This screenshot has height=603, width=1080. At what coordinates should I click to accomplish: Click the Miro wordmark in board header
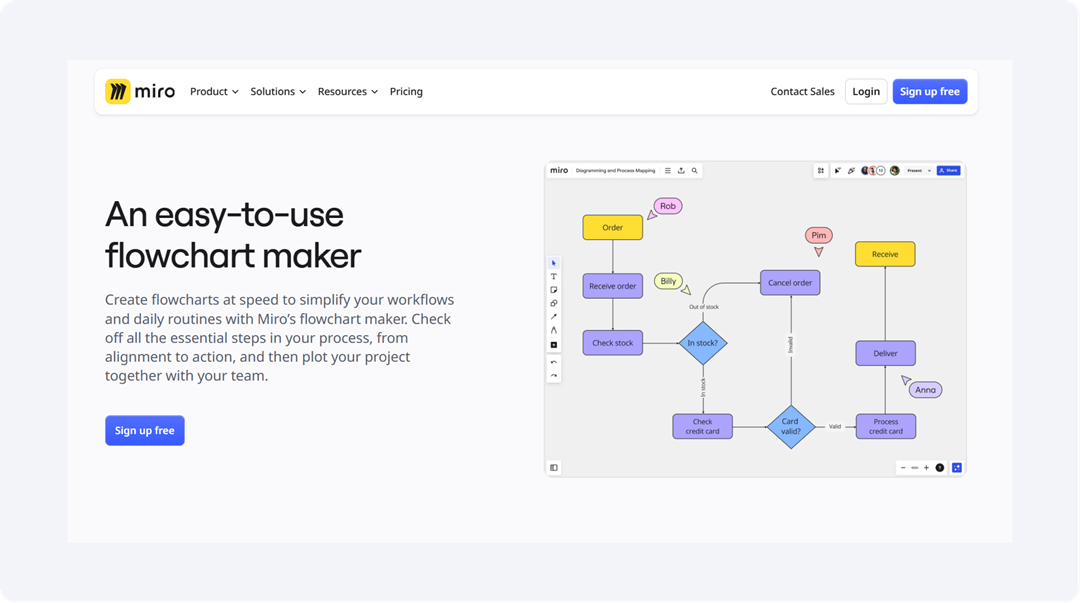coord(559,170)
